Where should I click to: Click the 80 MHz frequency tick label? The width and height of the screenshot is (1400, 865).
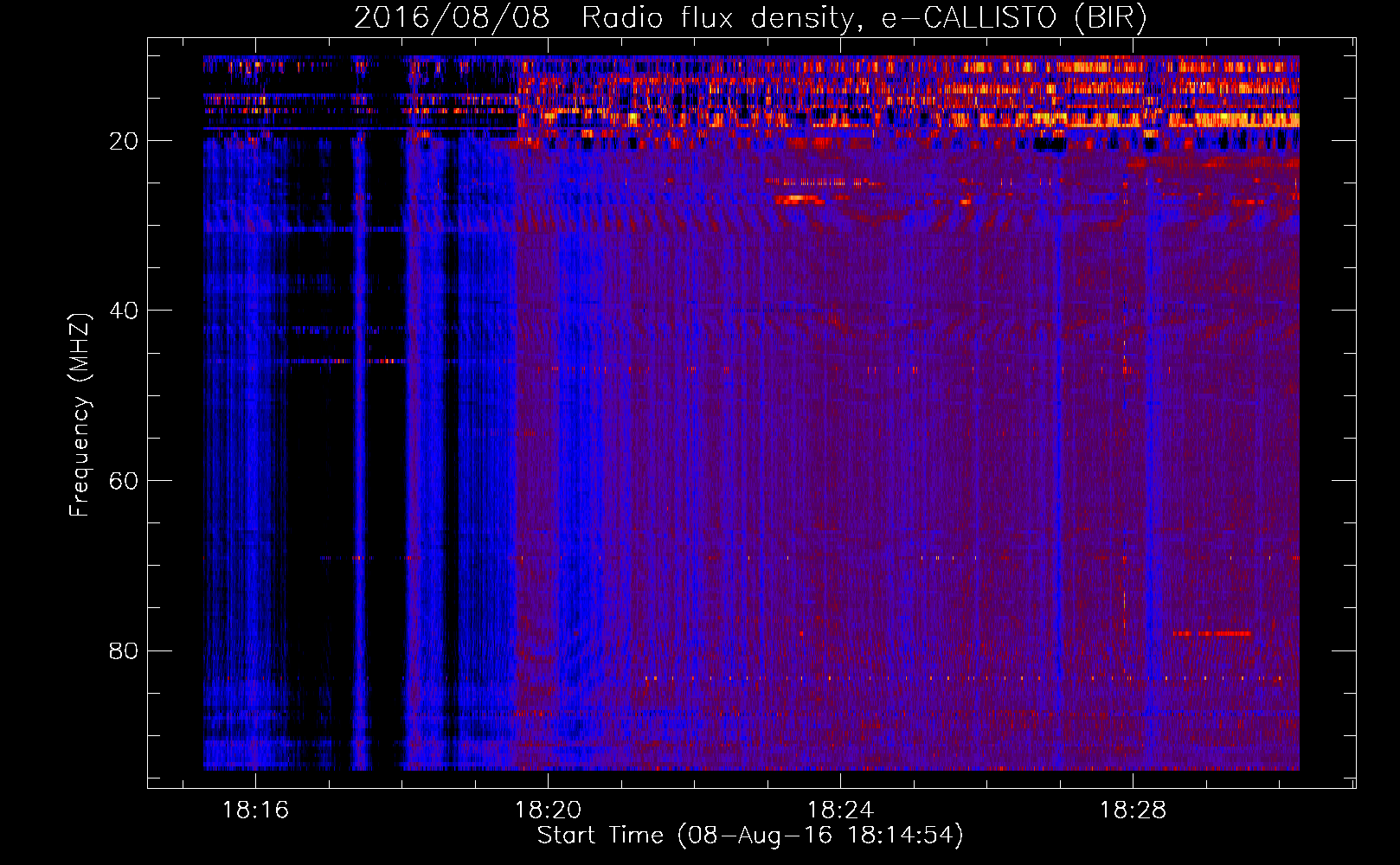124,650
